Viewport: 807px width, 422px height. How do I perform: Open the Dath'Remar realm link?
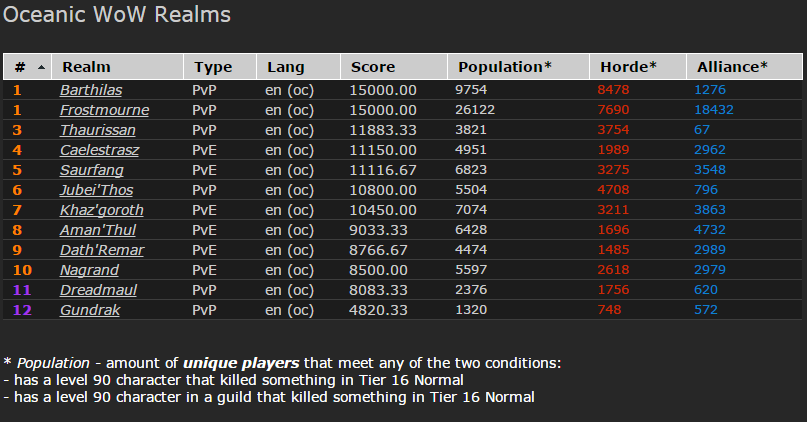pos(102,250)
